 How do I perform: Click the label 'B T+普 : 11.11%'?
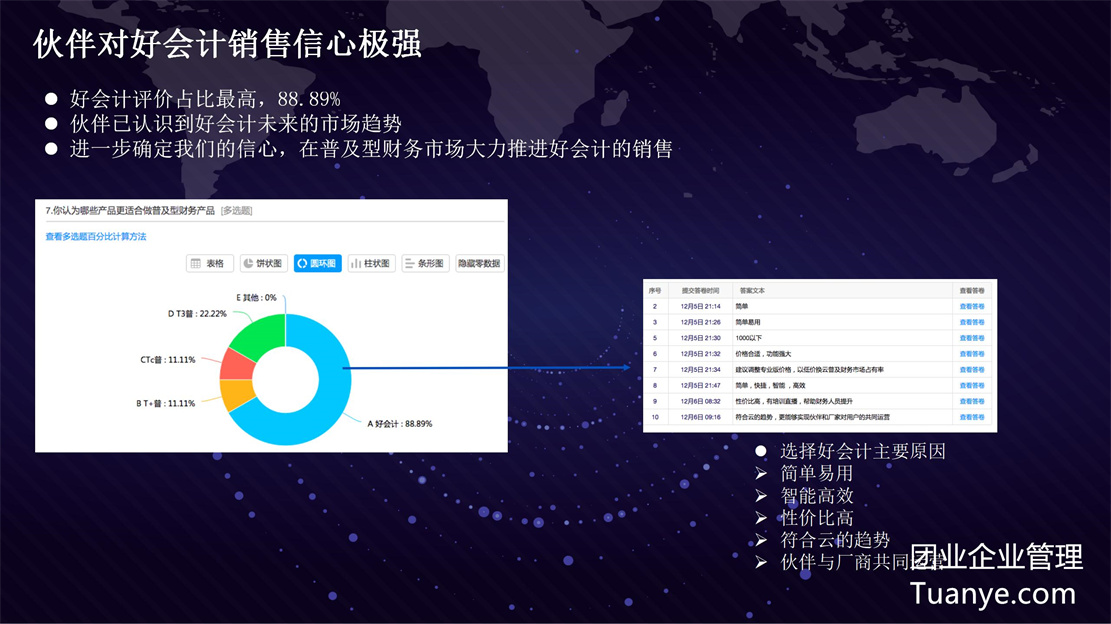click(165, 404)
